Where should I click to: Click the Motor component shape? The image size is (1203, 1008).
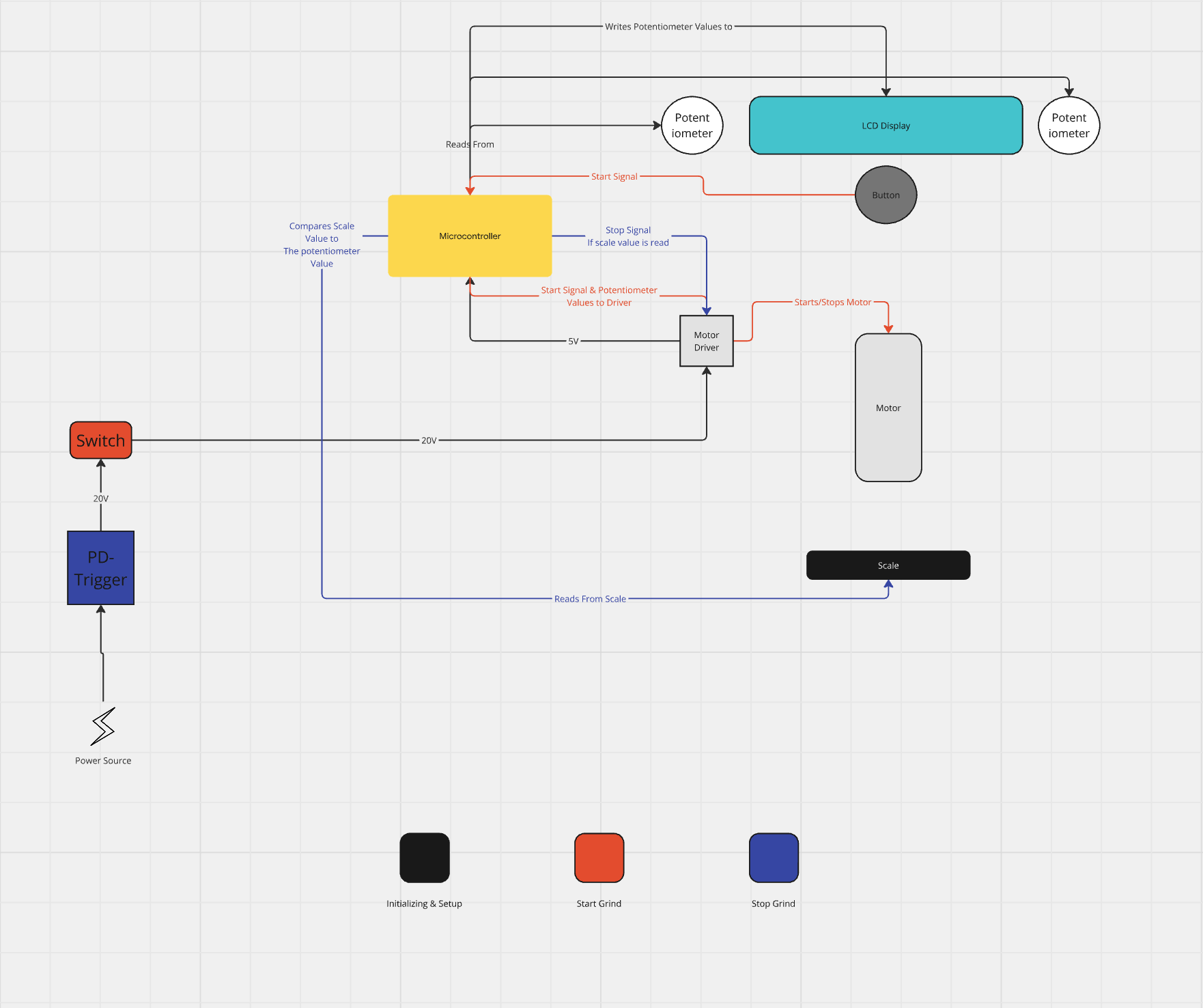888,407
